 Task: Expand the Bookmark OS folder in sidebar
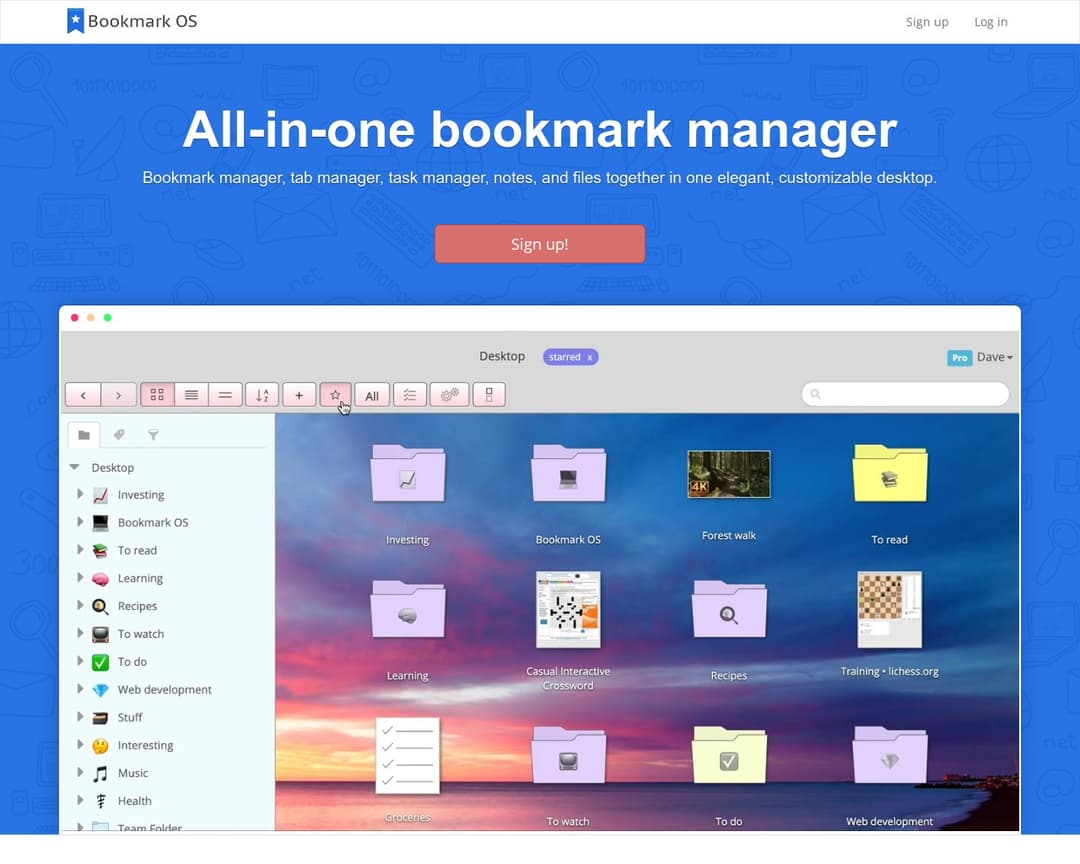point(80,522)
